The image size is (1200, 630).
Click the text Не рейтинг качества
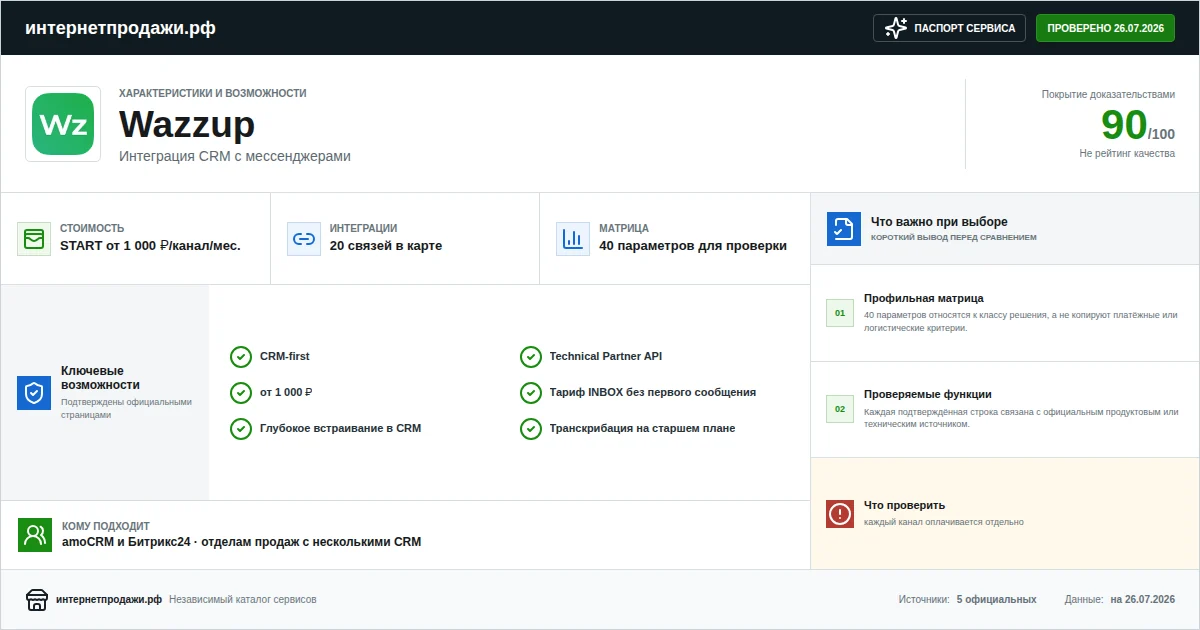pos(1127,154)
